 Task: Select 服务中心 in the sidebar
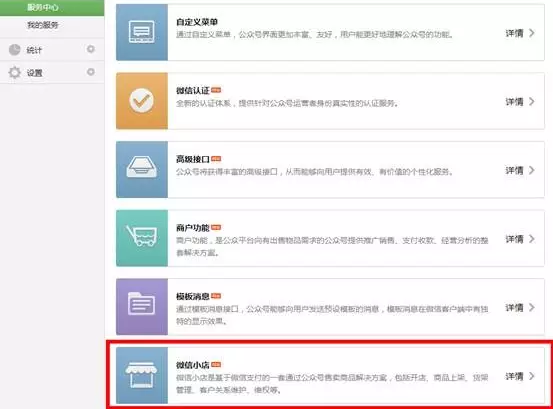(x=42, y=7)
